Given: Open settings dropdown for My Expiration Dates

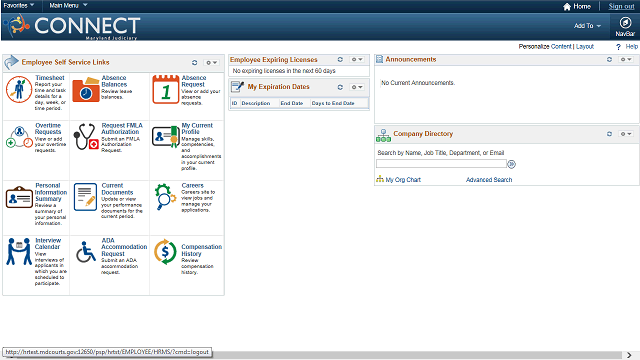Looking at the screenshot, I should [357, 87].
